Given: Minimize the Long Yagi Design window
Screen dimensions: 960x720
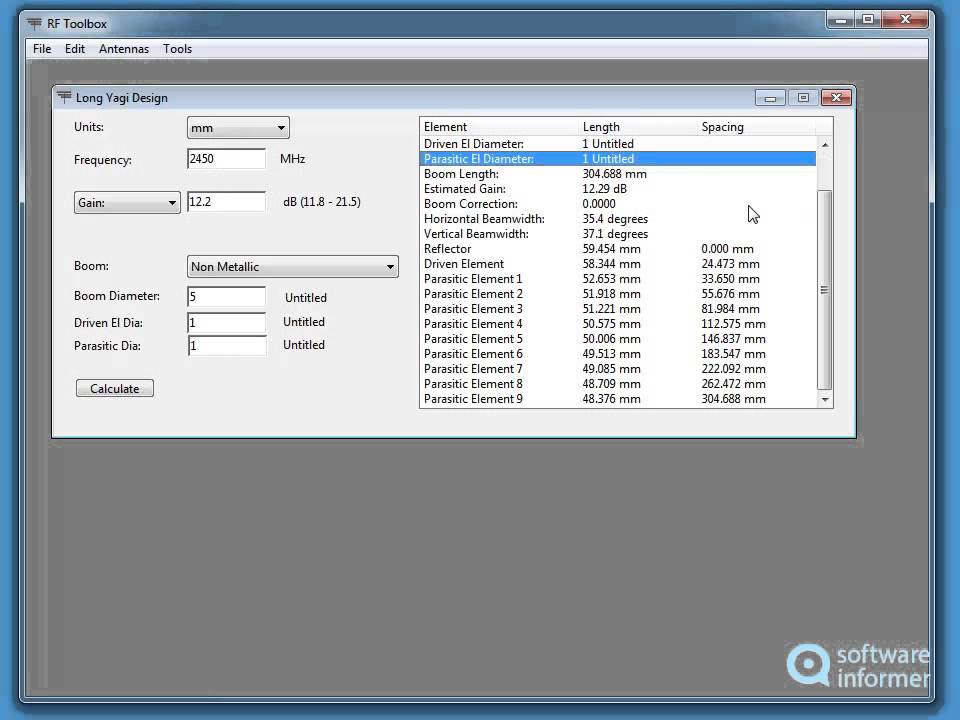Looking at the screenshot, I should tap(770, 98).
